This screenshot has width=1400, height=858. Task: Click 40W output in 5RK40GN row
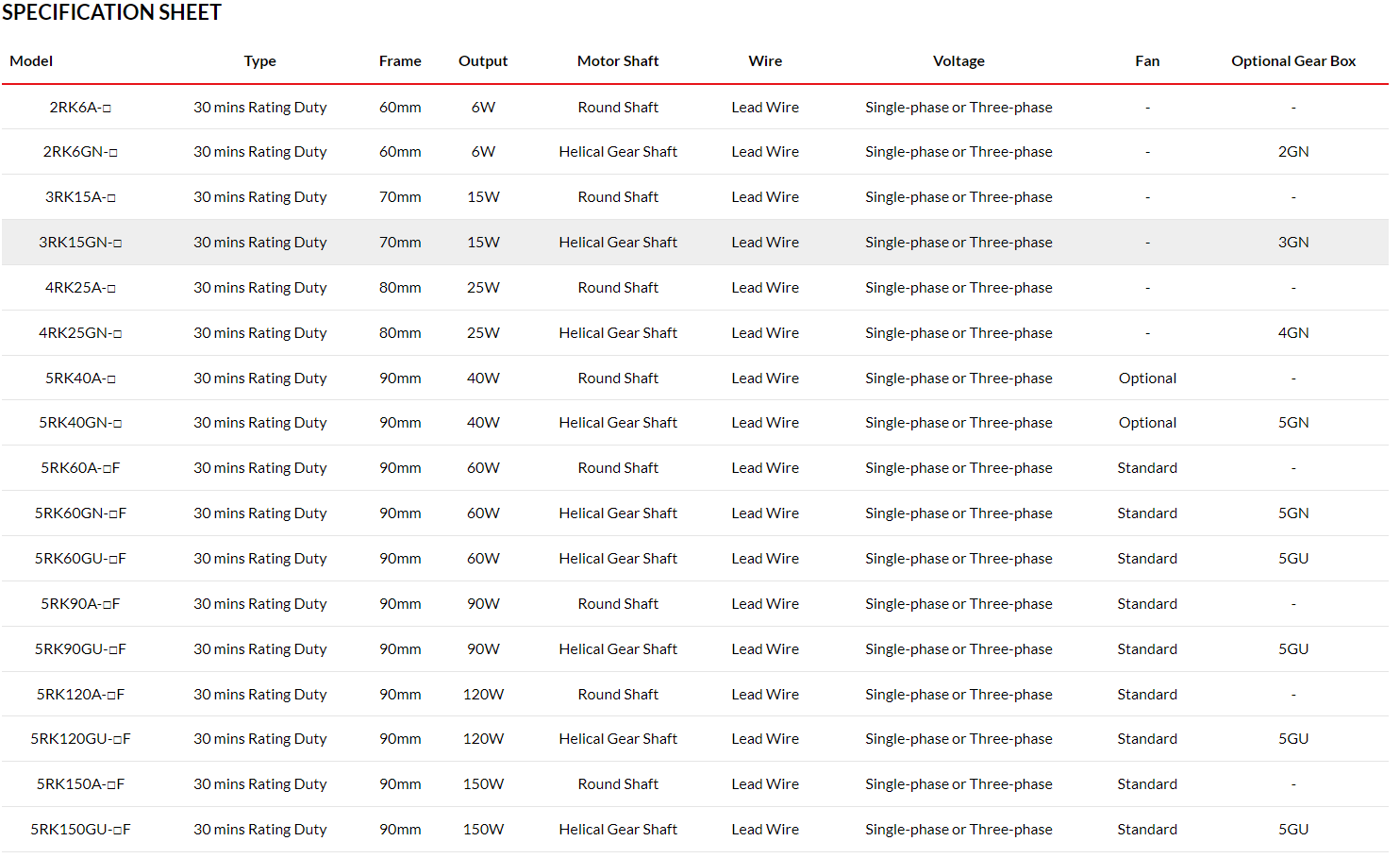483,423
